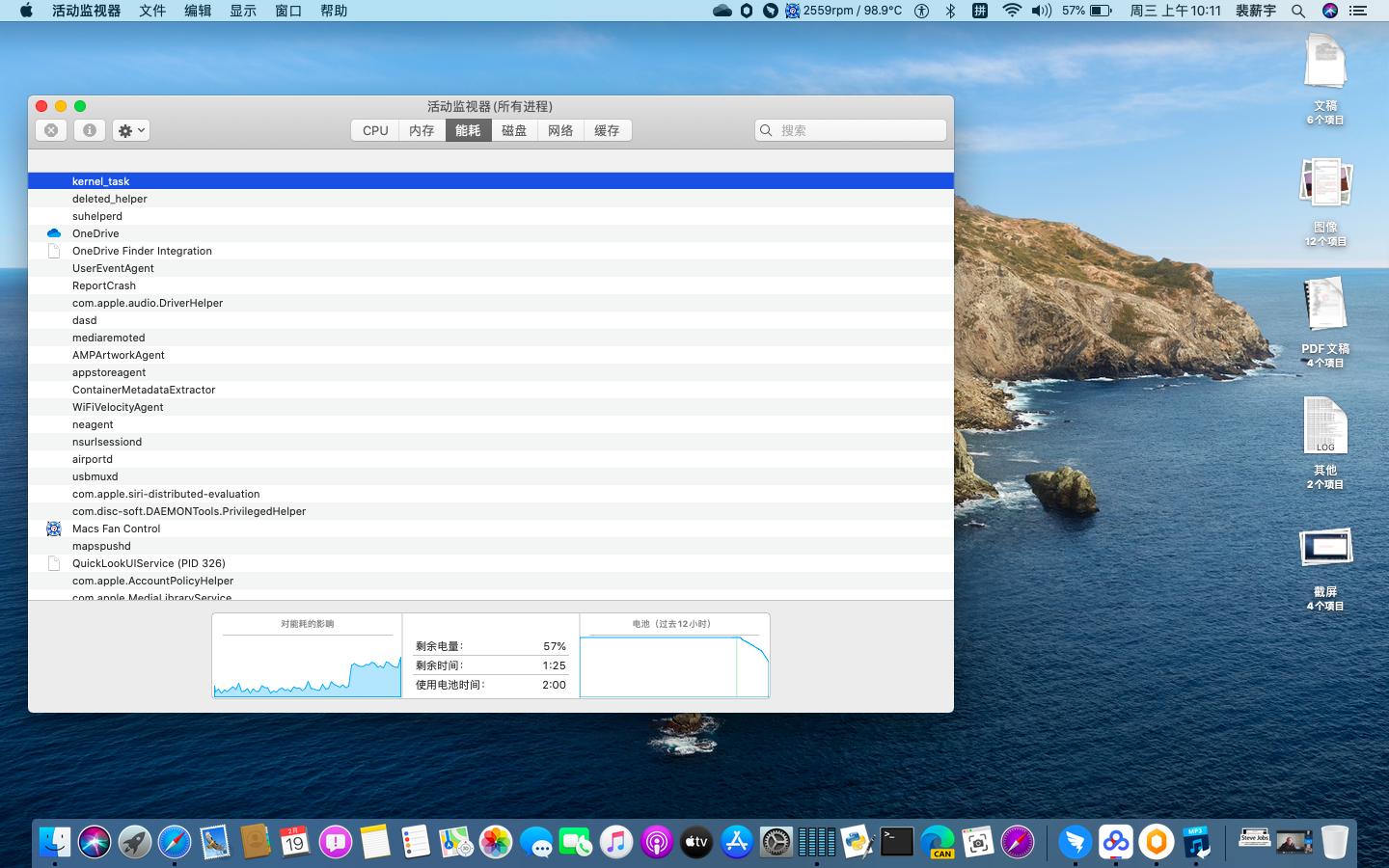This screenshot has width=1389, height=868.
Task: Click the Macs Fan Control app icon
Action: pyautogui.click(x=53, y=529)
